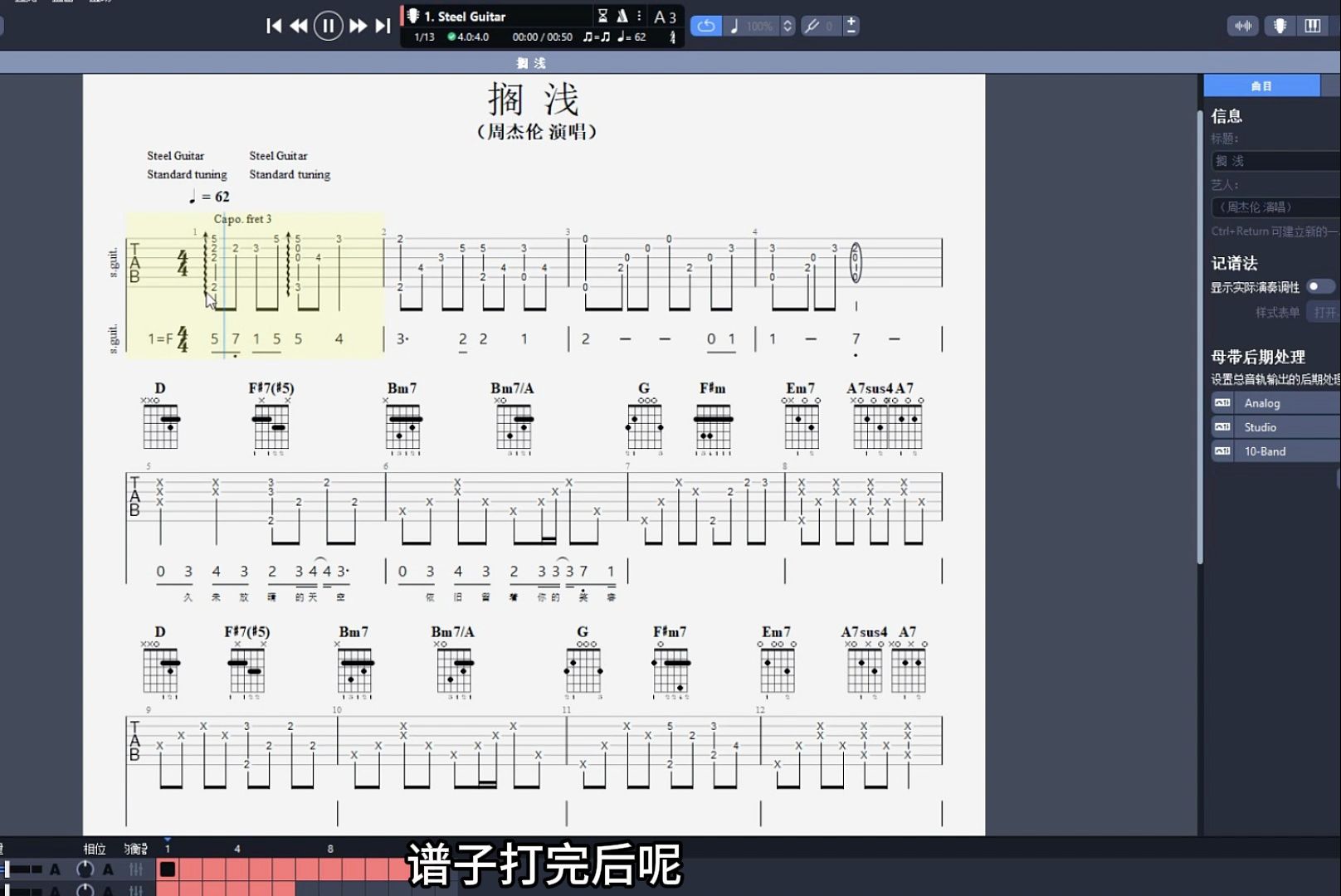Select the 曲目 tab in the inspector
Viewport: 1341px width, 896px height.
pos(1261,85)
